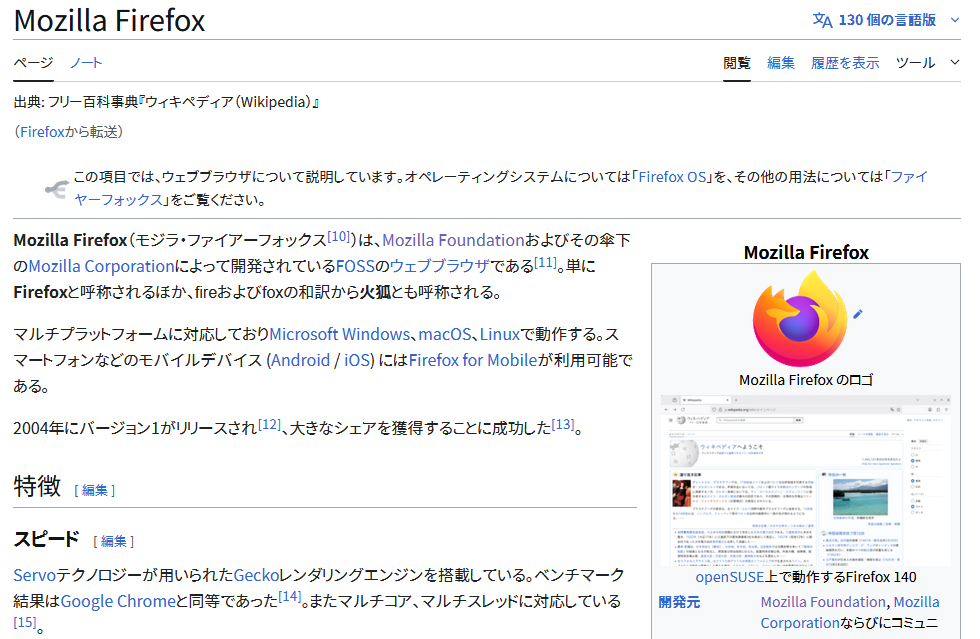
Task: Click the language translation icon
Action: (x=821, y=20)
